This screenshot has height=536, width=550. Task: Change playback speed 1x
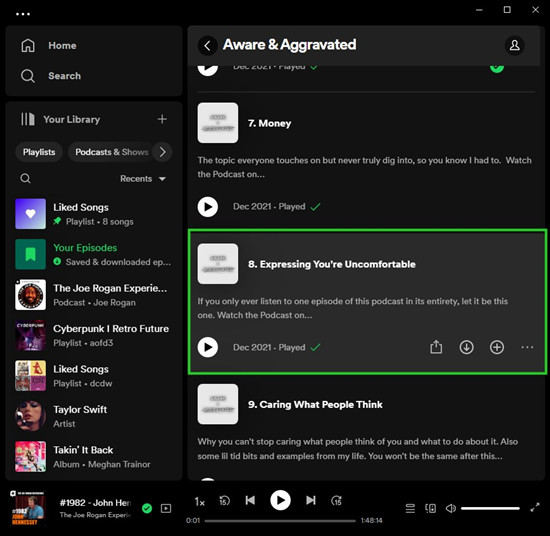click(200, 502)
